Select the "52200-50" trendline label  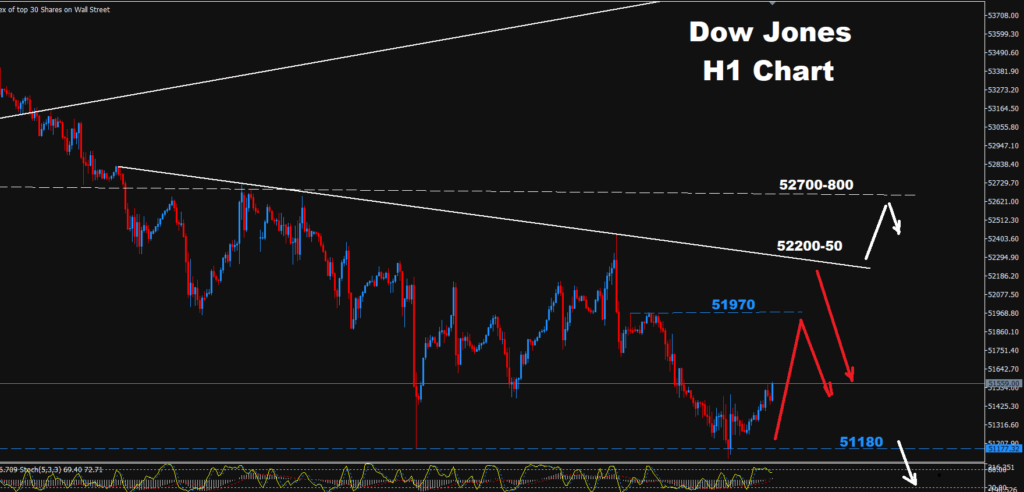tap(810, 246)
